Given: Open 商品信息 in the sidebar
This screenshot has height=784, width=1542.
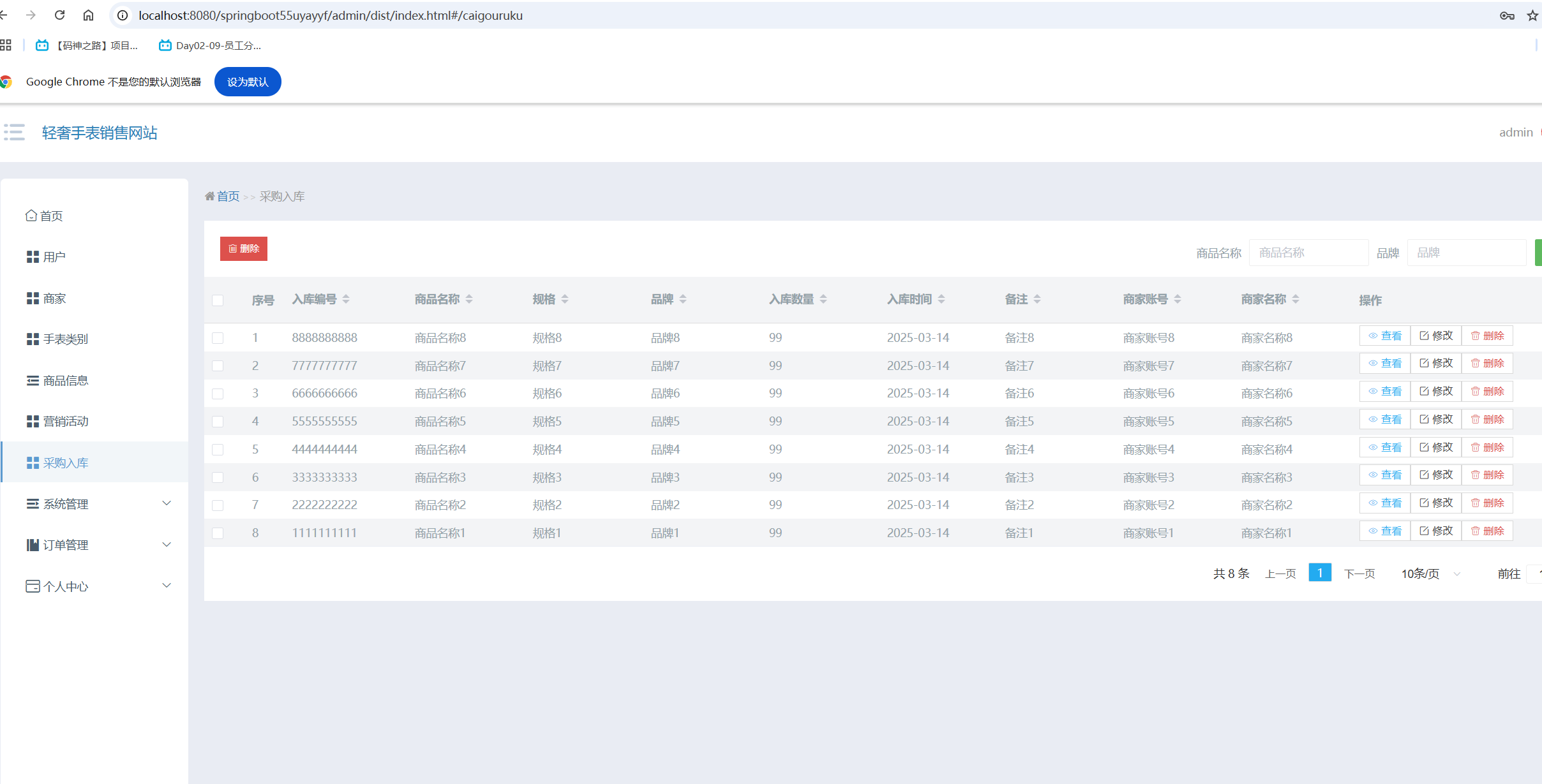Looking at the screenshot, I should [x=65, y=381].
